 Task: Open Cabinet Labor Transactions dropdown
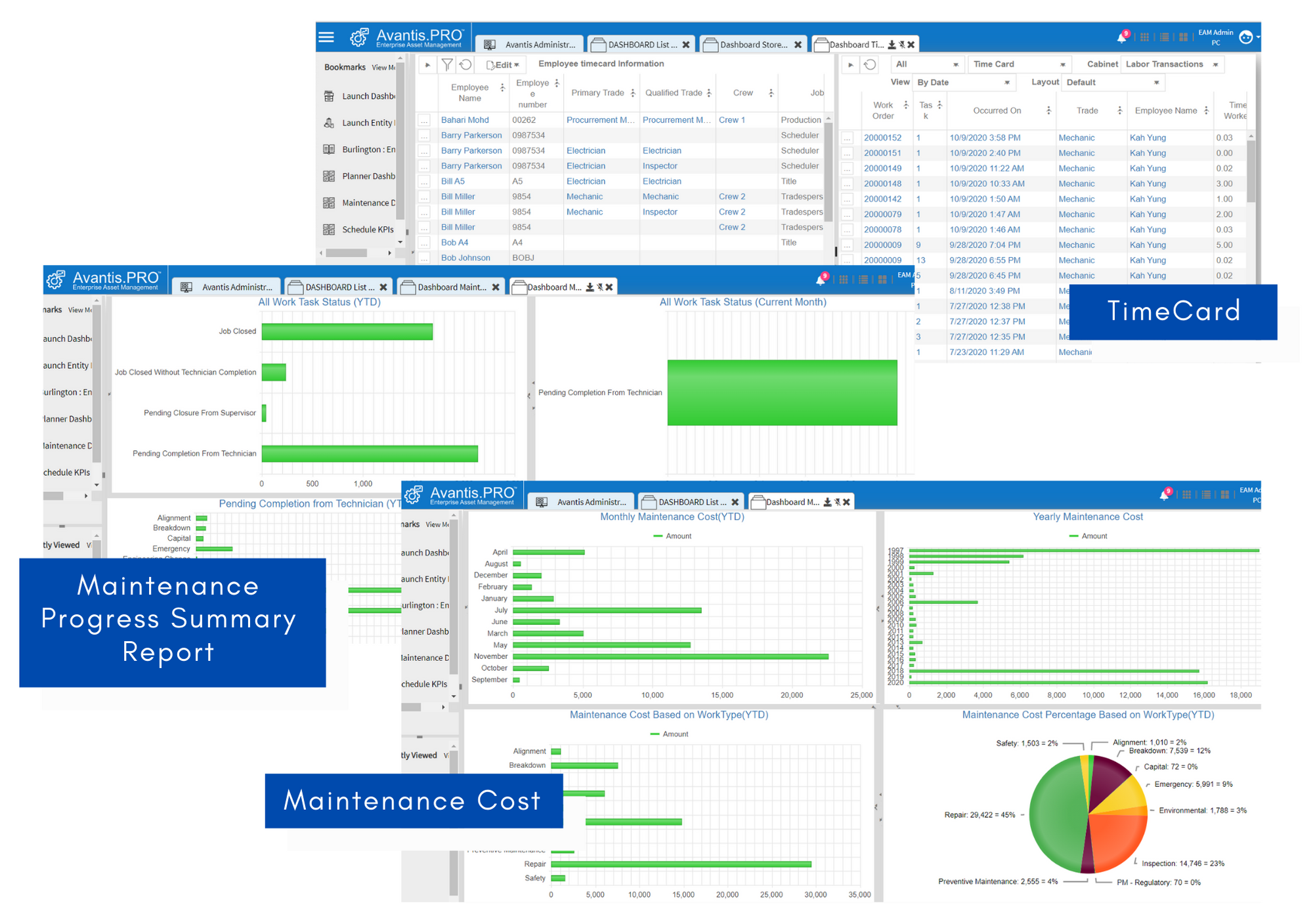(1172, 64)
